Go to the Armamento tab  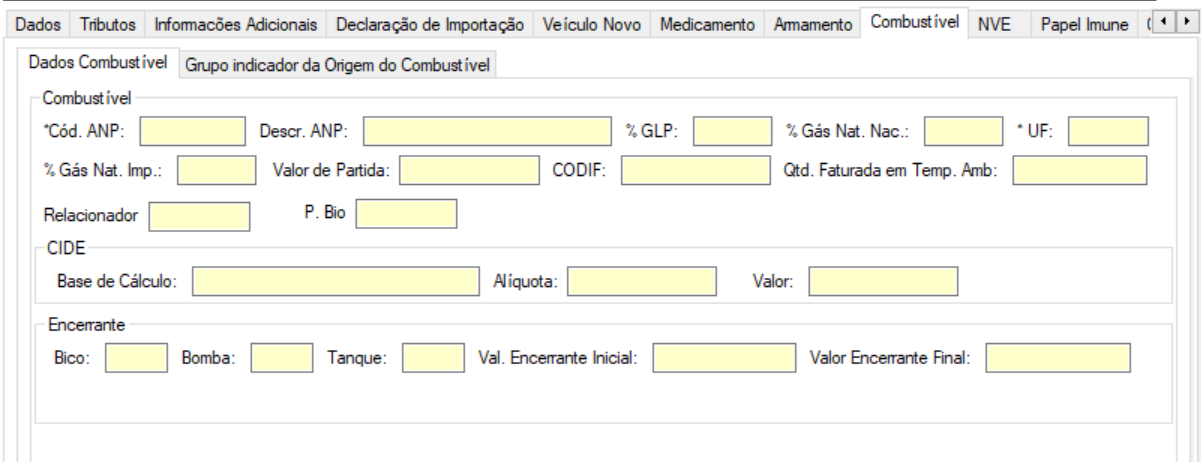click(x=813, y=23)
